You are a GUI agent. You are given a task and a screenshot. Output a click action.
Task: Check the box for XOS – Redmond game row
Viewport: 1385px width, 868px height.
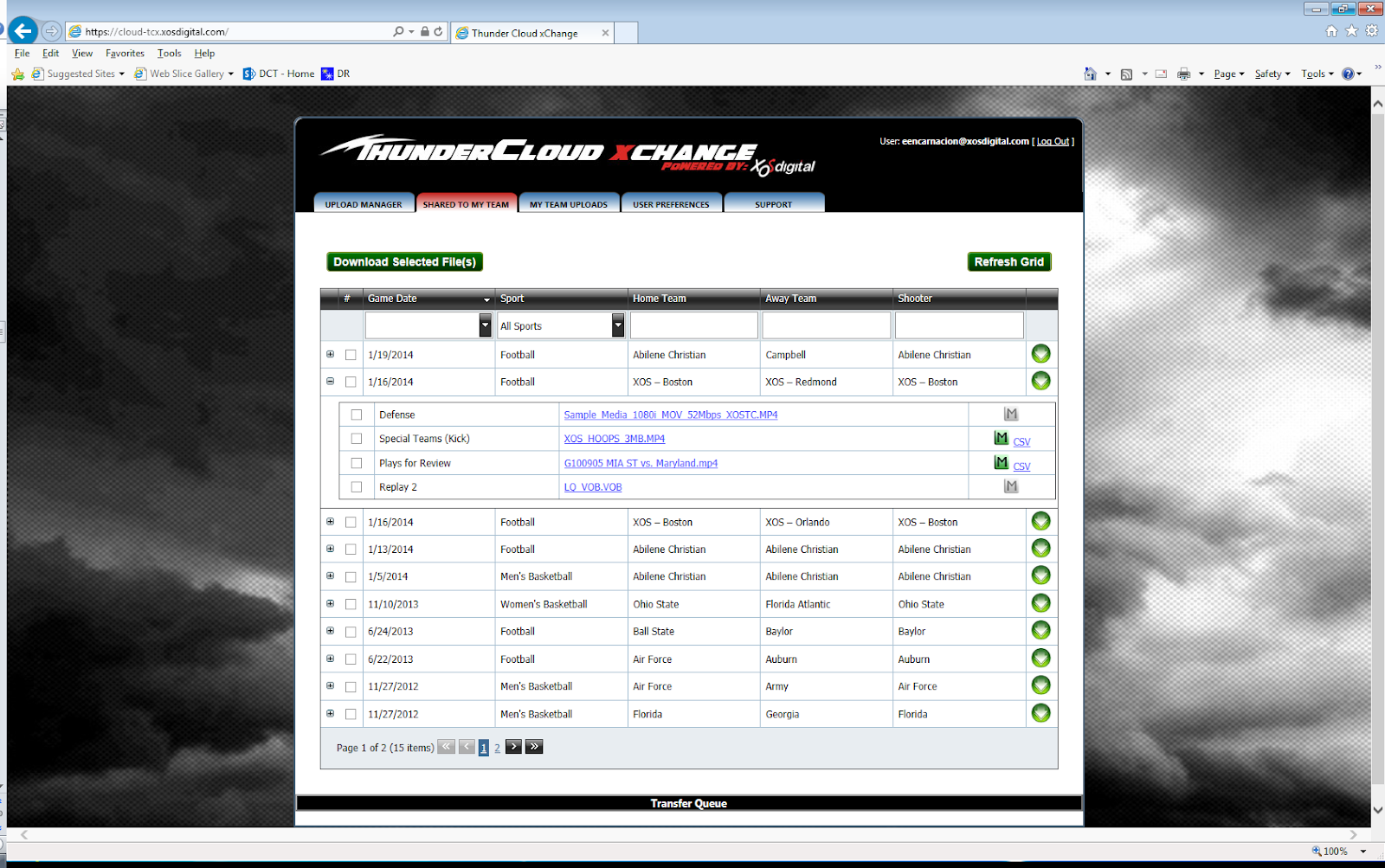pos(351,382)
